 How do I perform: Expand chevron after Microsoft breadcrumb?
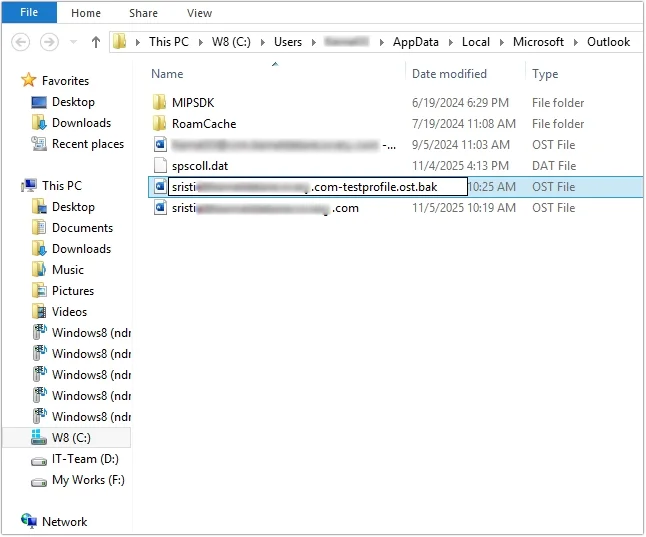pos(576,42)
